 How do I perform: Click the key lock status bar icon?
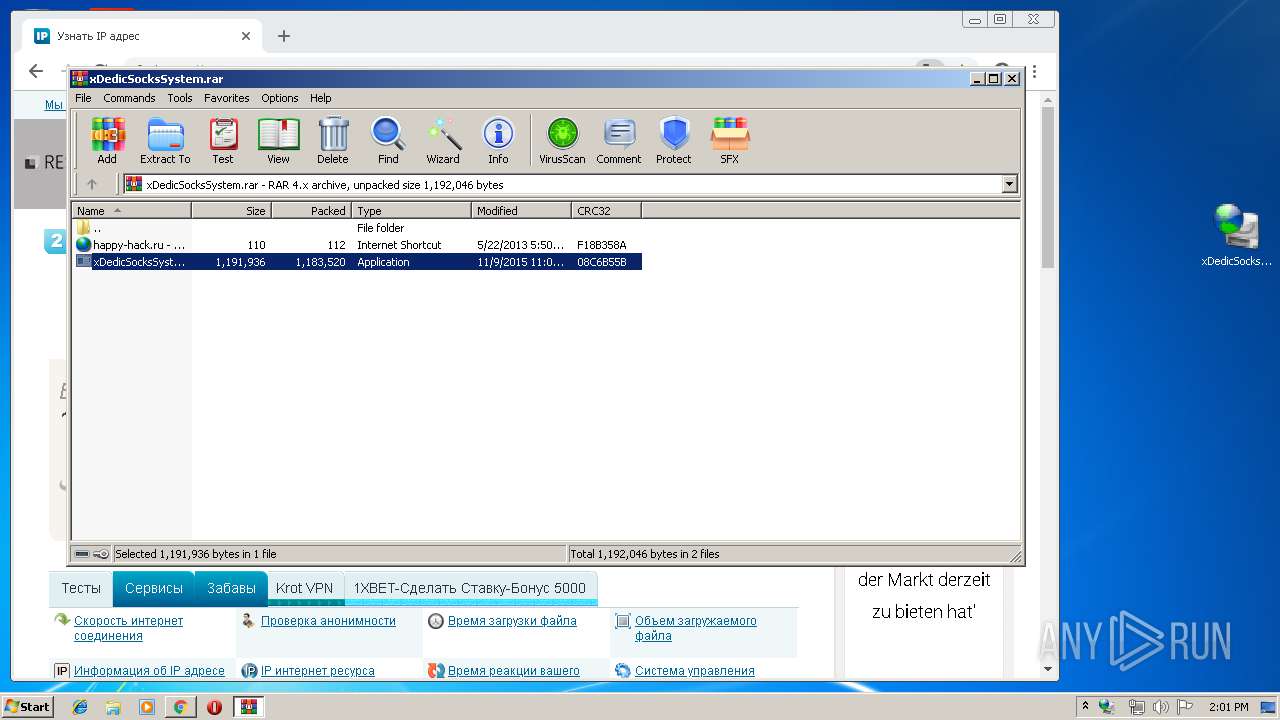click(101, 554)
